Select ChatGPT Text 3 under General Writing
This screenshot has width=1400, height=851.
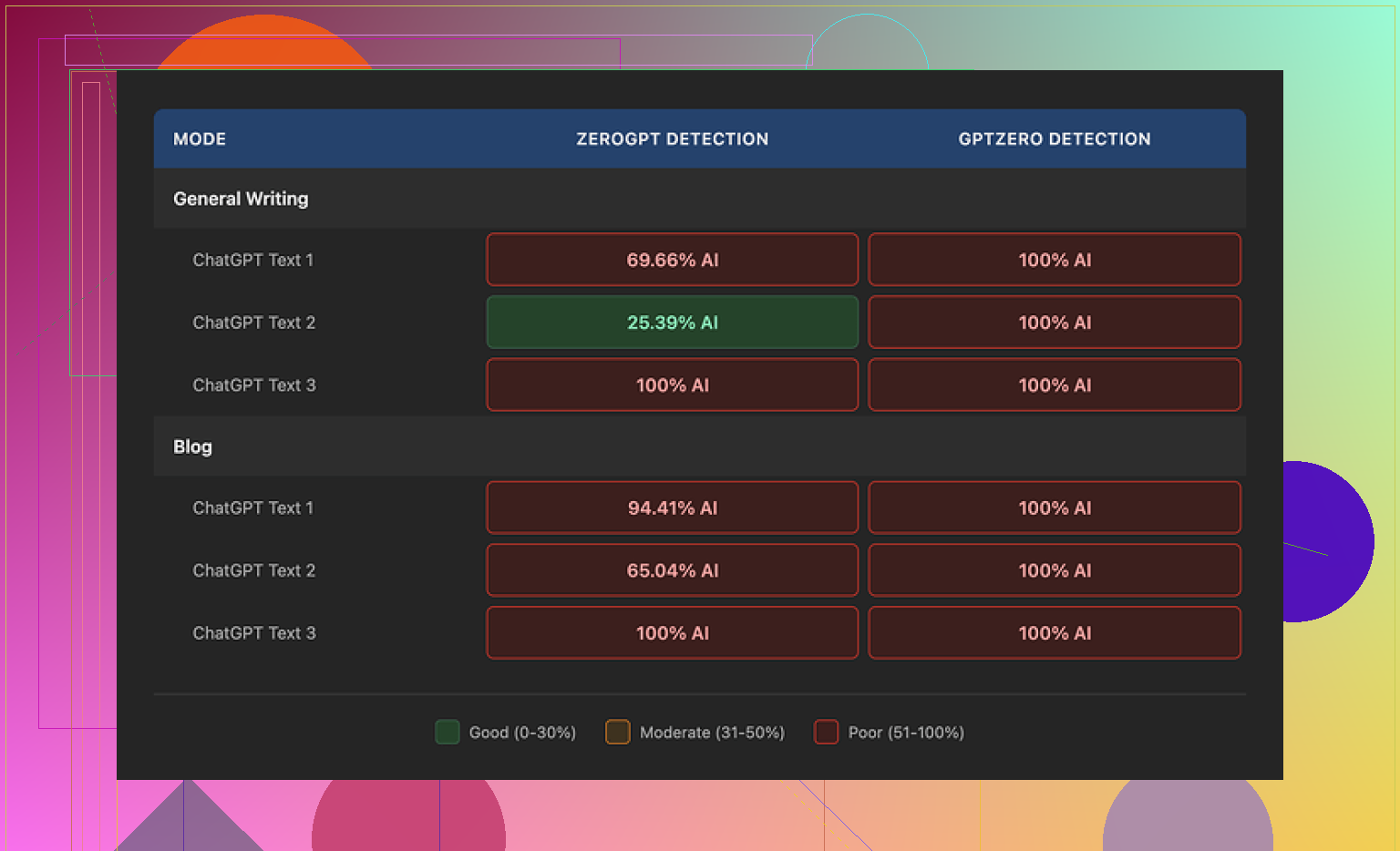[253, 385]
